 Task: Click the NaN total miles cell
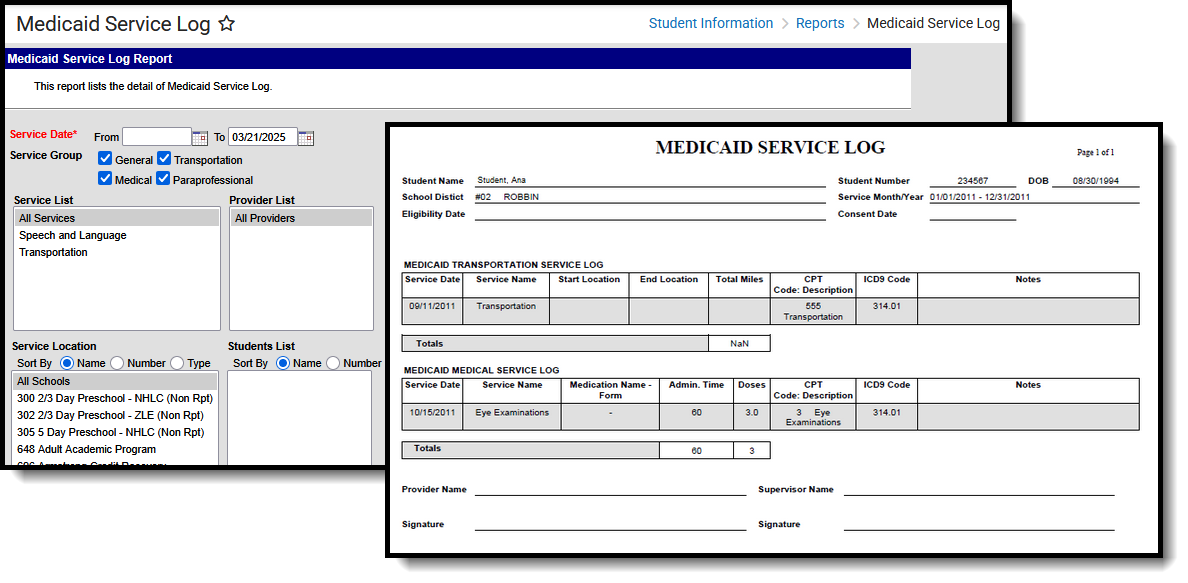(x=739, y=343)
